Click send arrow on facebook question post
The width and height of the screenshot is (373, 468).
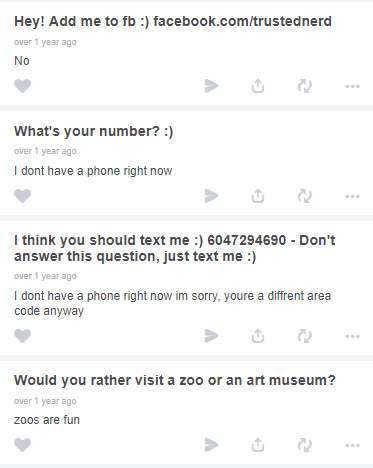coord(211,86)
